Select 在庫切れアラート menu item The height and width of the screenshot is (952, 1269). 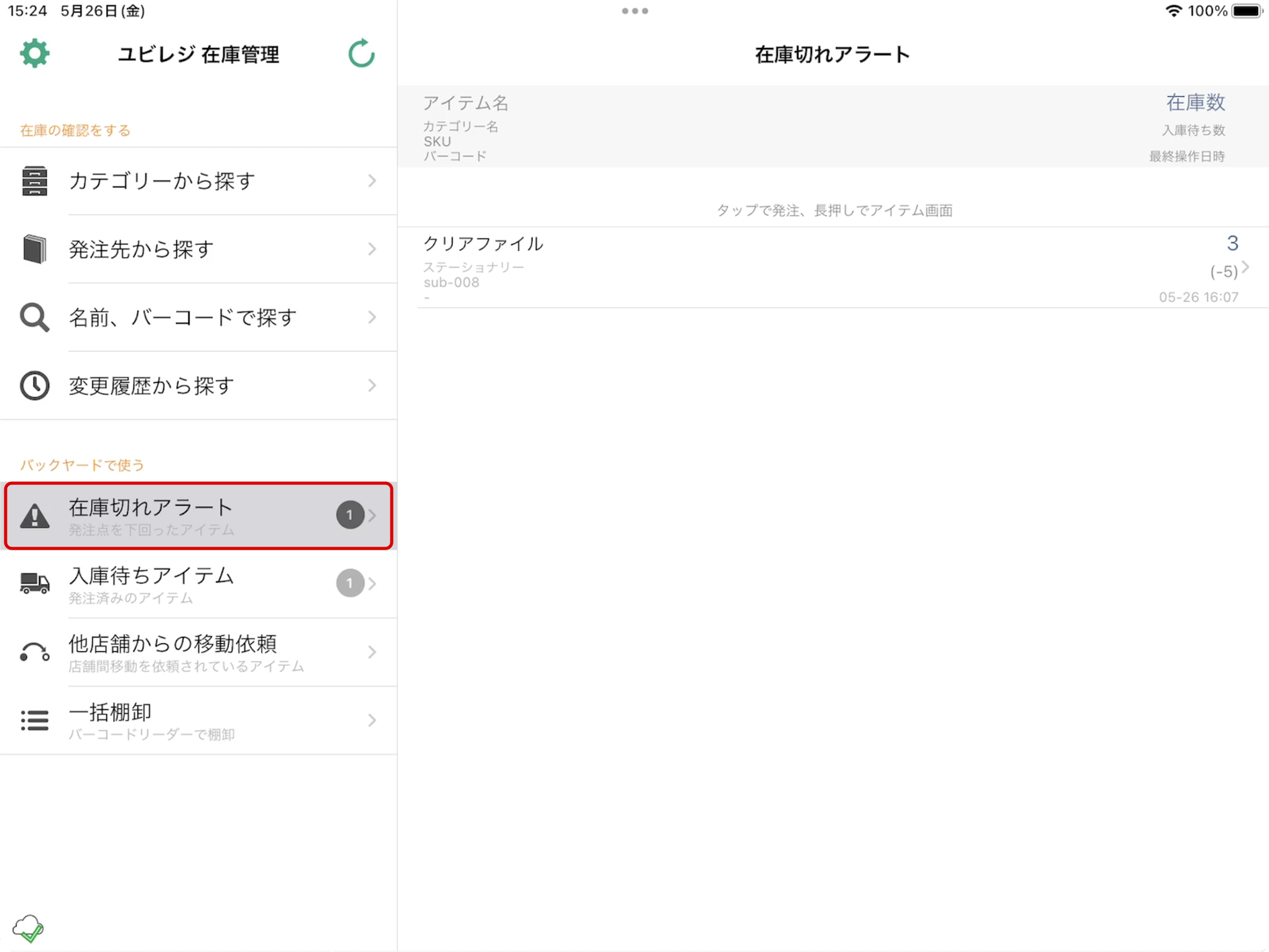[x=198, y=515]
